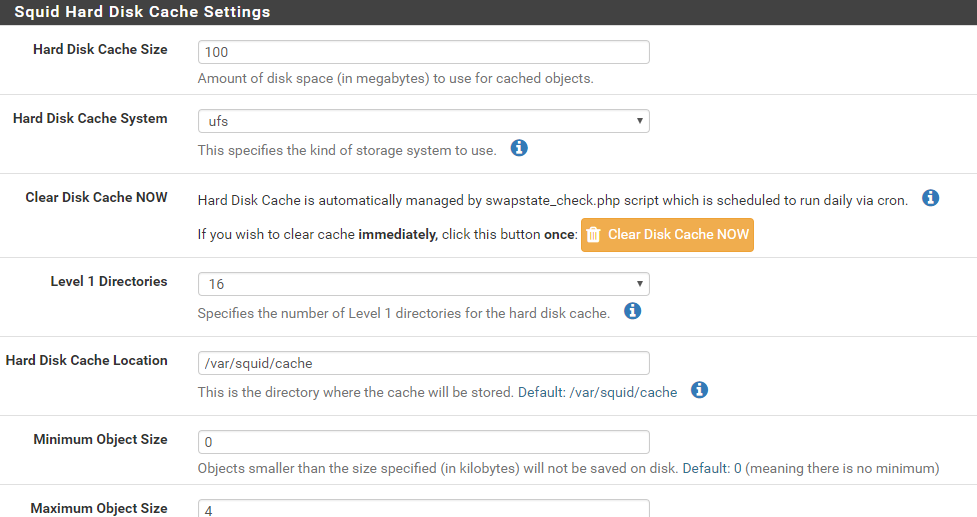Open info icon after swapstate_check.php cron text
Image resolution: width=977 pixels, height=517 pixels.
[930, 198]
